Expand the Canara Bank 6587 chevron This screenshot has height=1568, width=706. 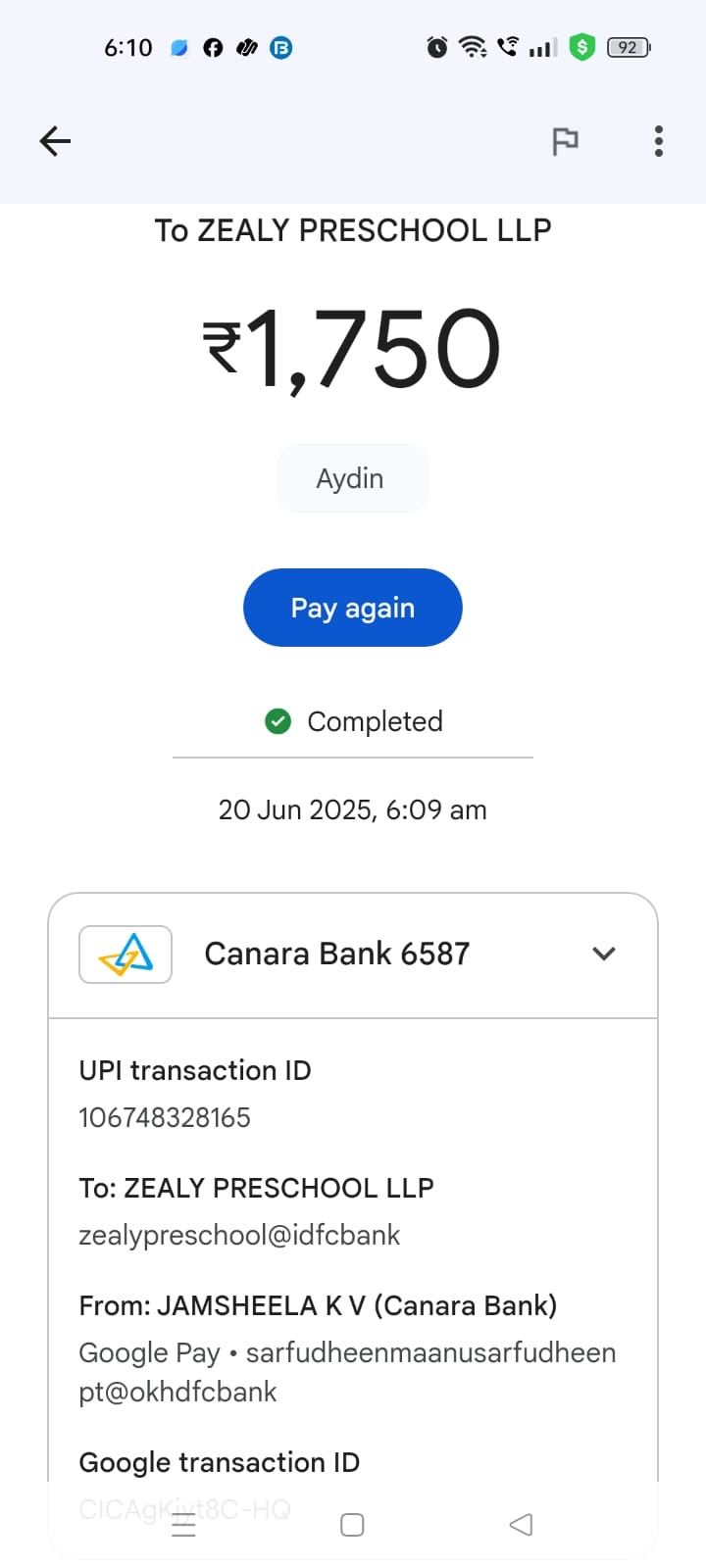[604, 954]
